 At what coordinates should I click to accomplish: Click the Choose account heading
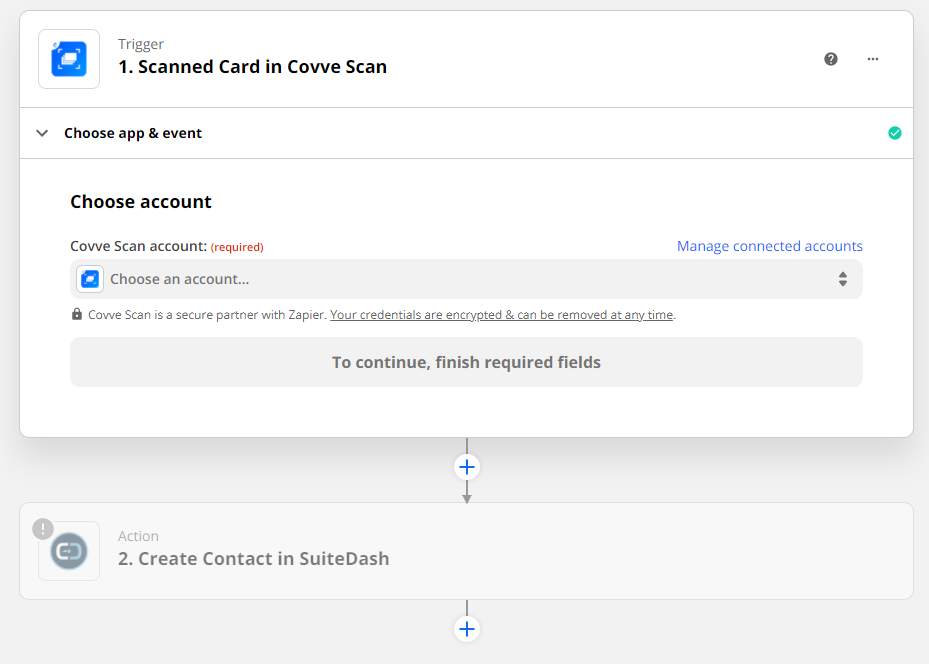point(141,202)
